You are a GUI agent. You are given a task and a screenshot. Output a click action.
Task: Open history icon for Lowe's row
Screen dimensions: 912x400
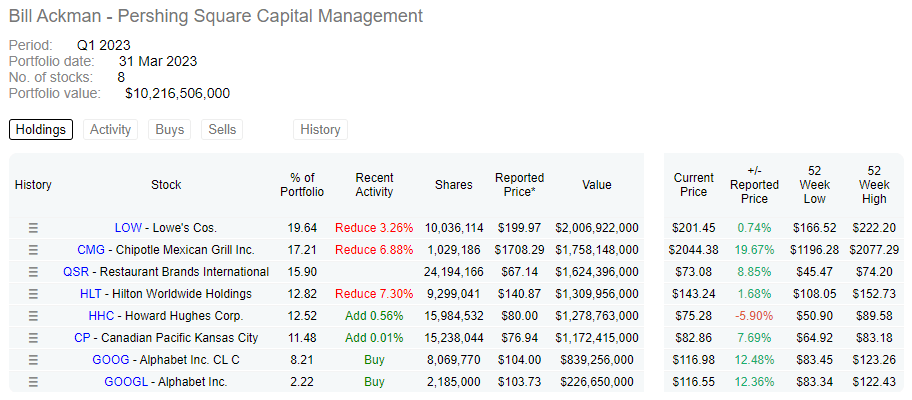click(33, 228)
